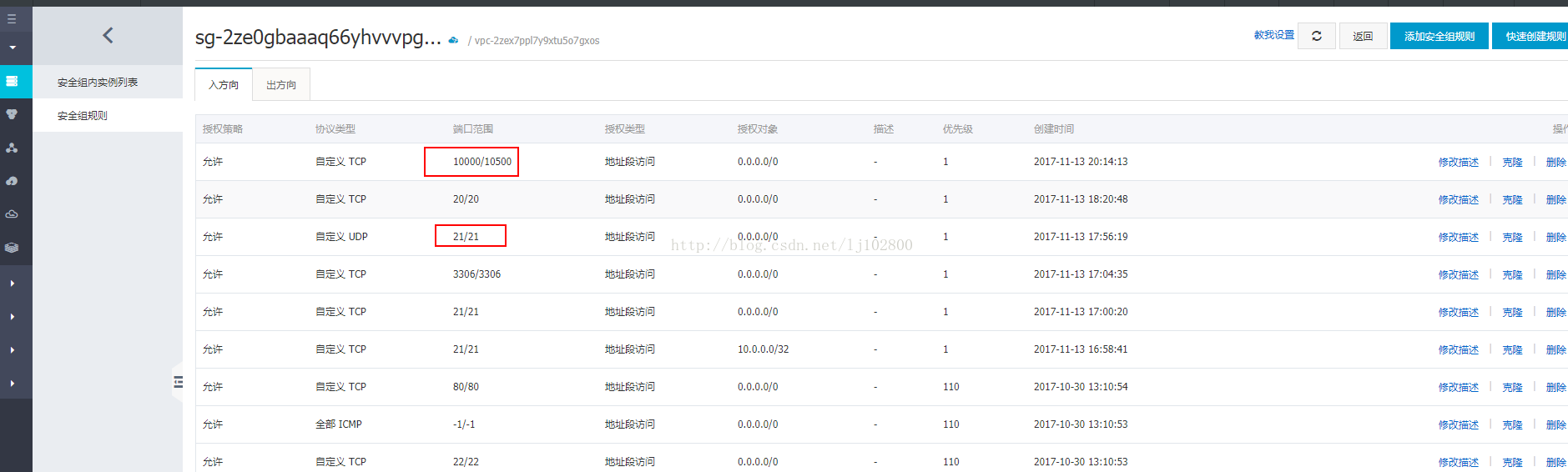
Task: Open the vpc-2zex7ppl7y9xtu5o7gxos link
Action: (537, 41)
